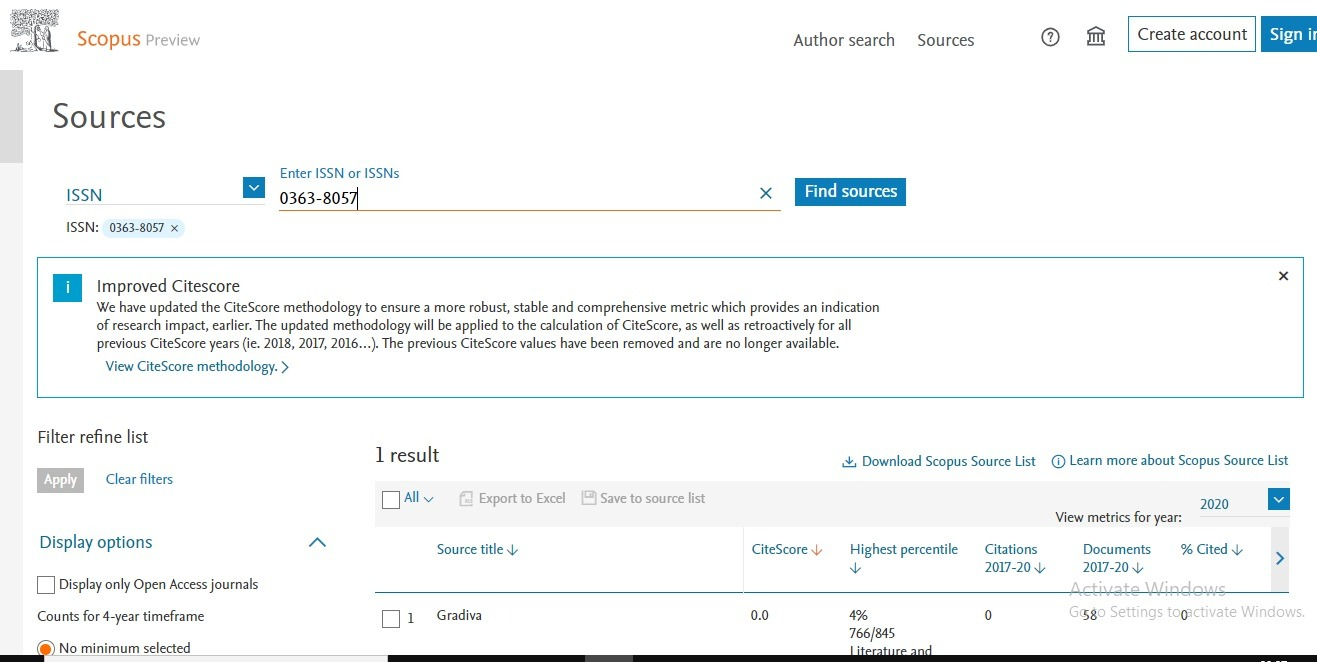1317x662 pixels.
Task: Check the Gradiva result row checkbox
Action: tap(391, 619)
